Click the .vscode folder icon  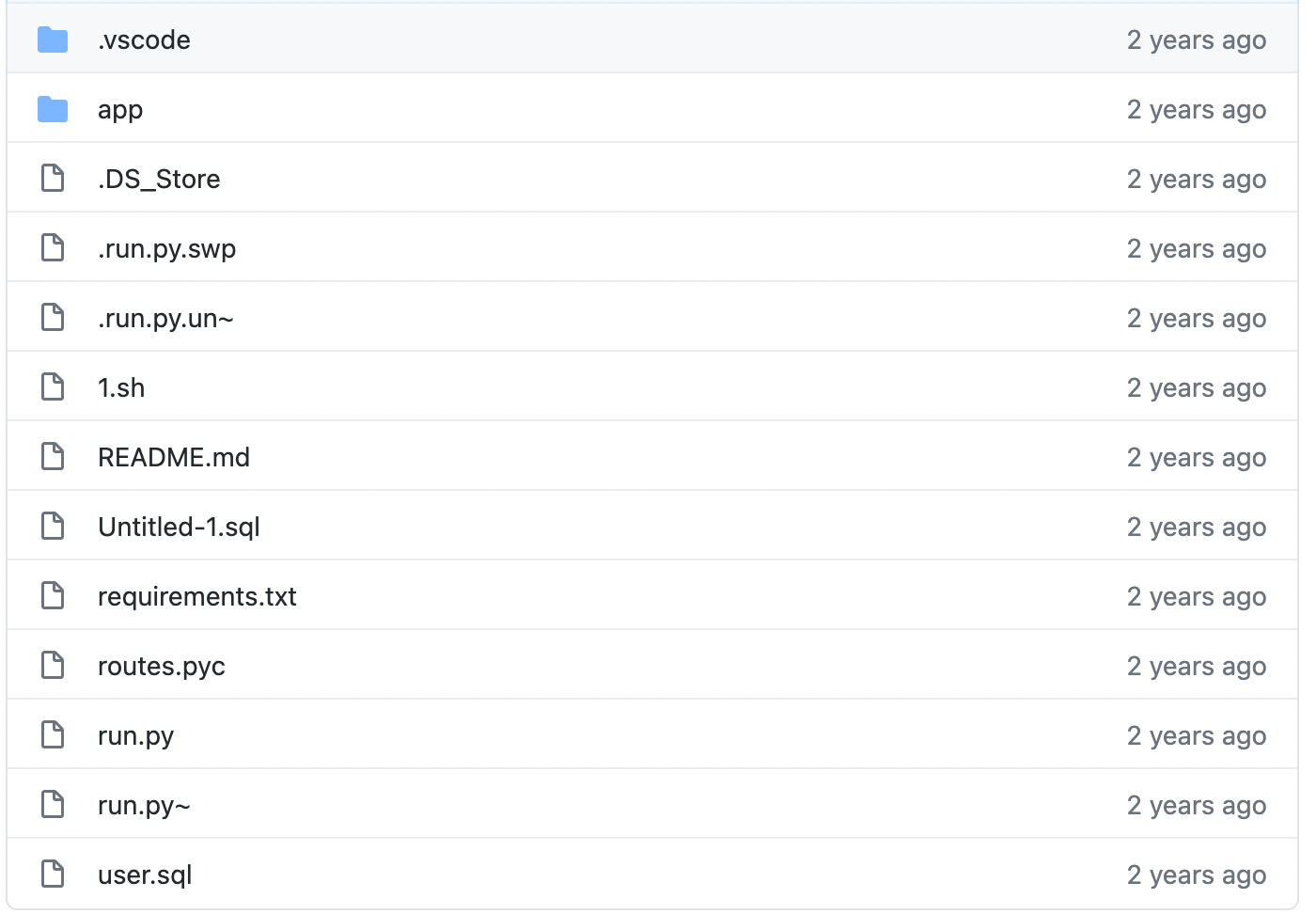pyautogui.click(x=54, y=39)
